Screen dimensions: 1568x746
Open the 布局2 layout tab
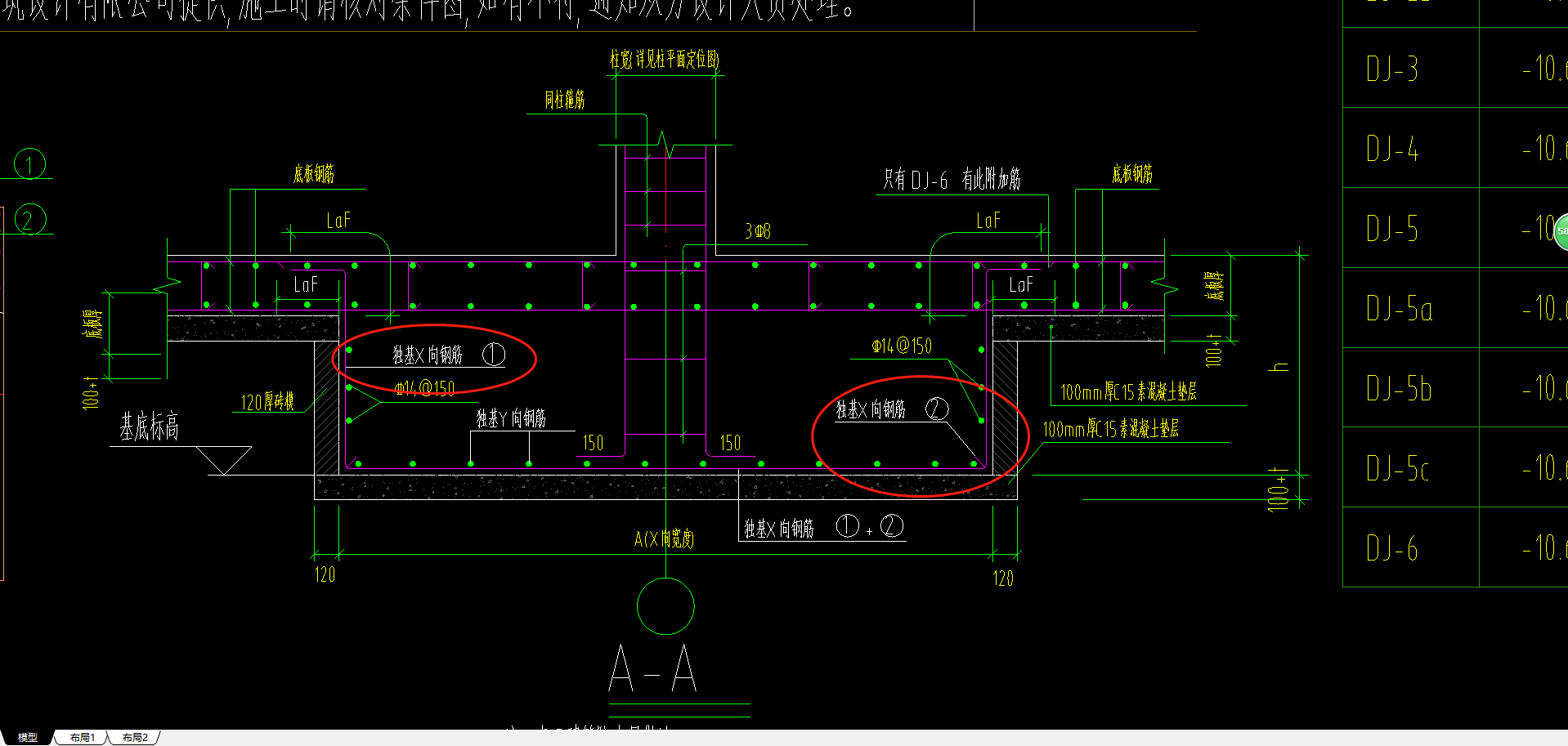point(135,737)
